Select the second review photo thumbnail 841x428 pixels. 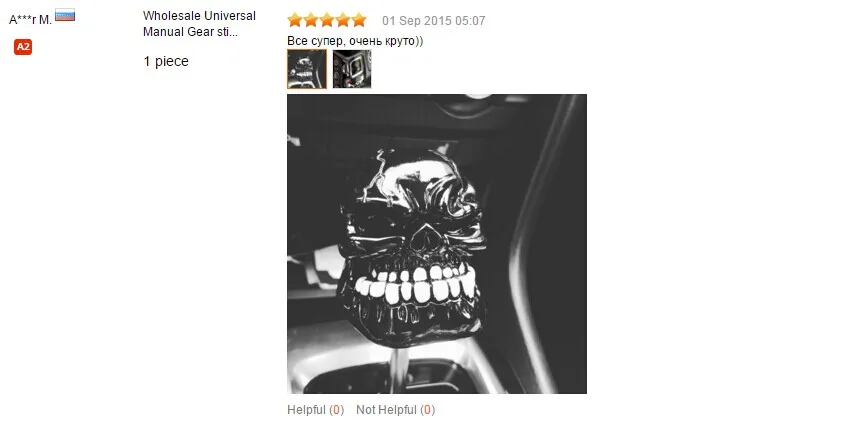click(352, 69)
